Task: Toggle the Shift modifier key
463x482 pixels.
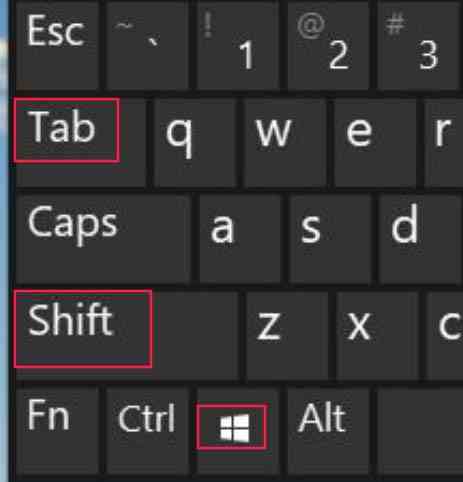Action: pos(127,335)
